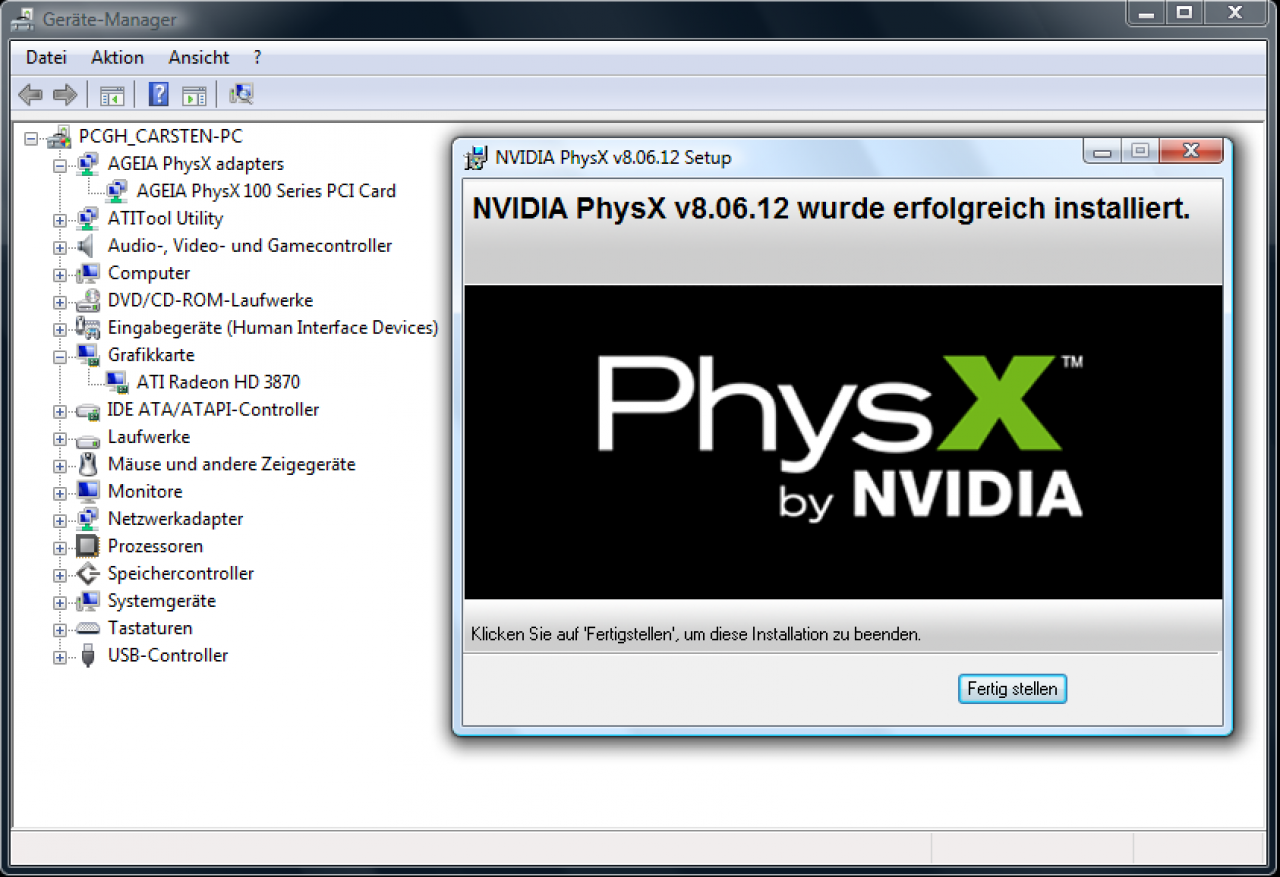Click the DVD/CD-ROM drive icon

coord(88,300)
